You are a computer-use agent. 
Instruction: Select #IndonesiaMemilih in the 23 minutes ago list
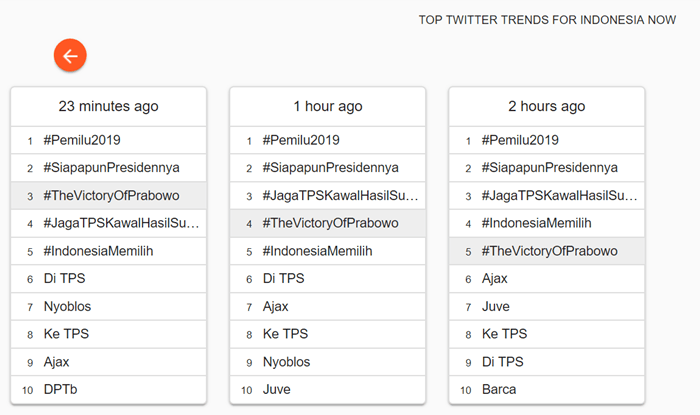point(98,251)
